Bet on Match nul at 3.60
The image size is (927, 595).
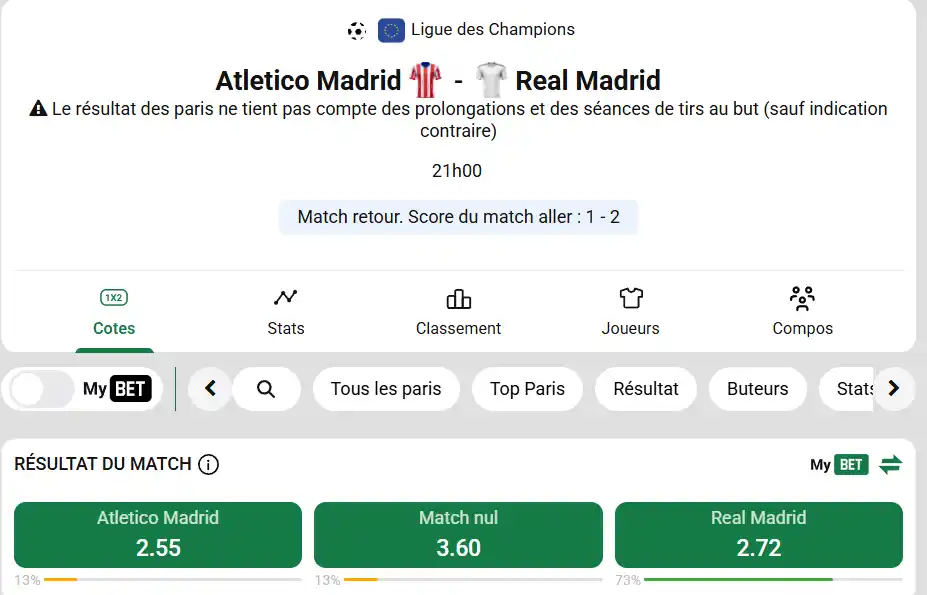pos(458,534)
